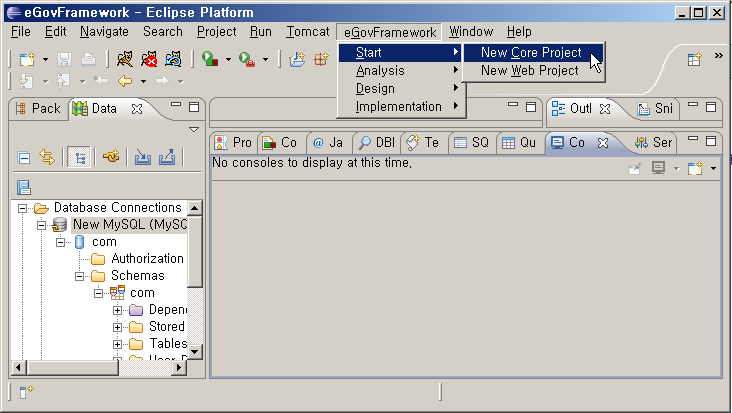Open the Implementation submenu item
This screenshot has width=732, height=413.
click(398, 106)
